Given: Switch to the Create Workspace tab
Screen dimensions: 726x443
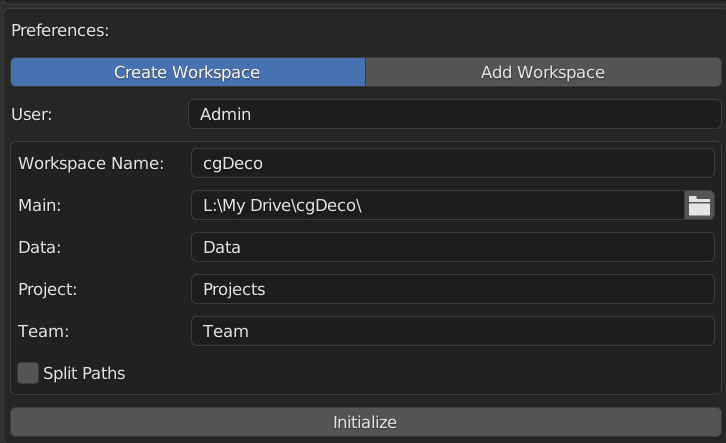Looking at the screenshot, I should [188, 72].
